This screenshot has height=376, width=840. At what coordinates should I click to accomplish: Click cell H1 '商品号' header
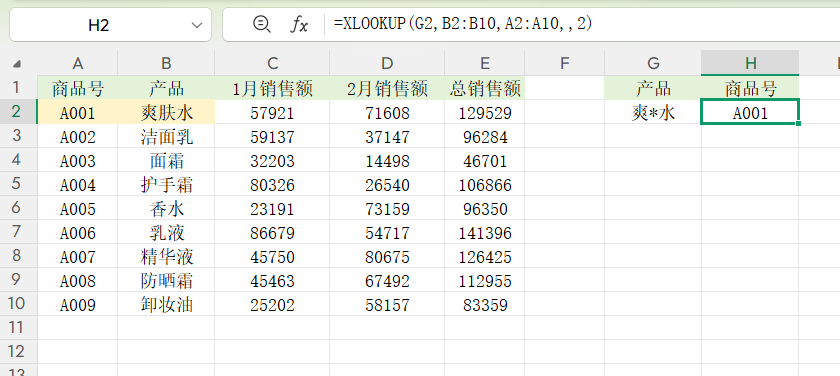point(751,88)
